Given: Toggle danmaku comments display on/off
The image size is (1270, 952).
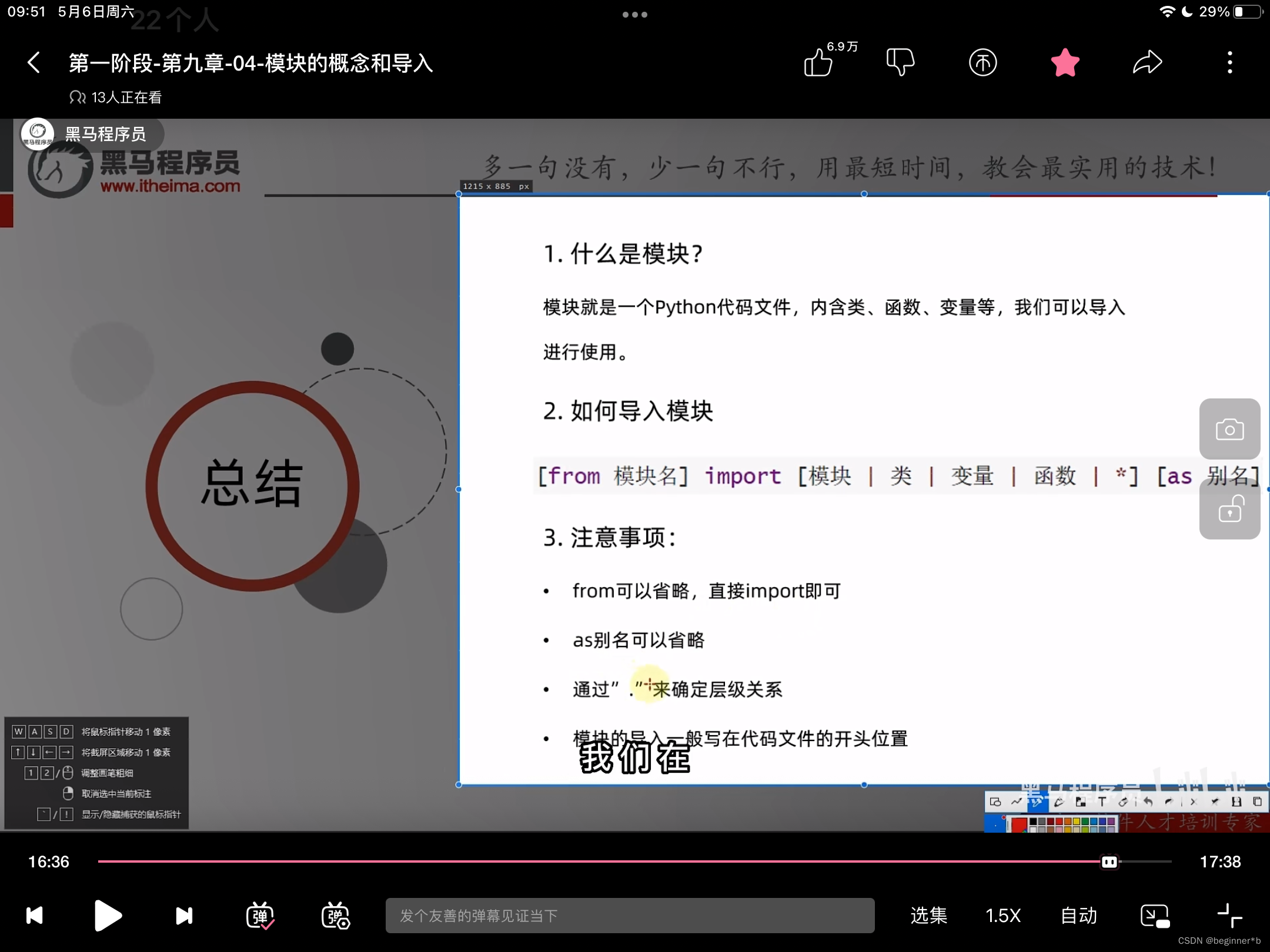Looking at the screenshot, I should [260, 916].
